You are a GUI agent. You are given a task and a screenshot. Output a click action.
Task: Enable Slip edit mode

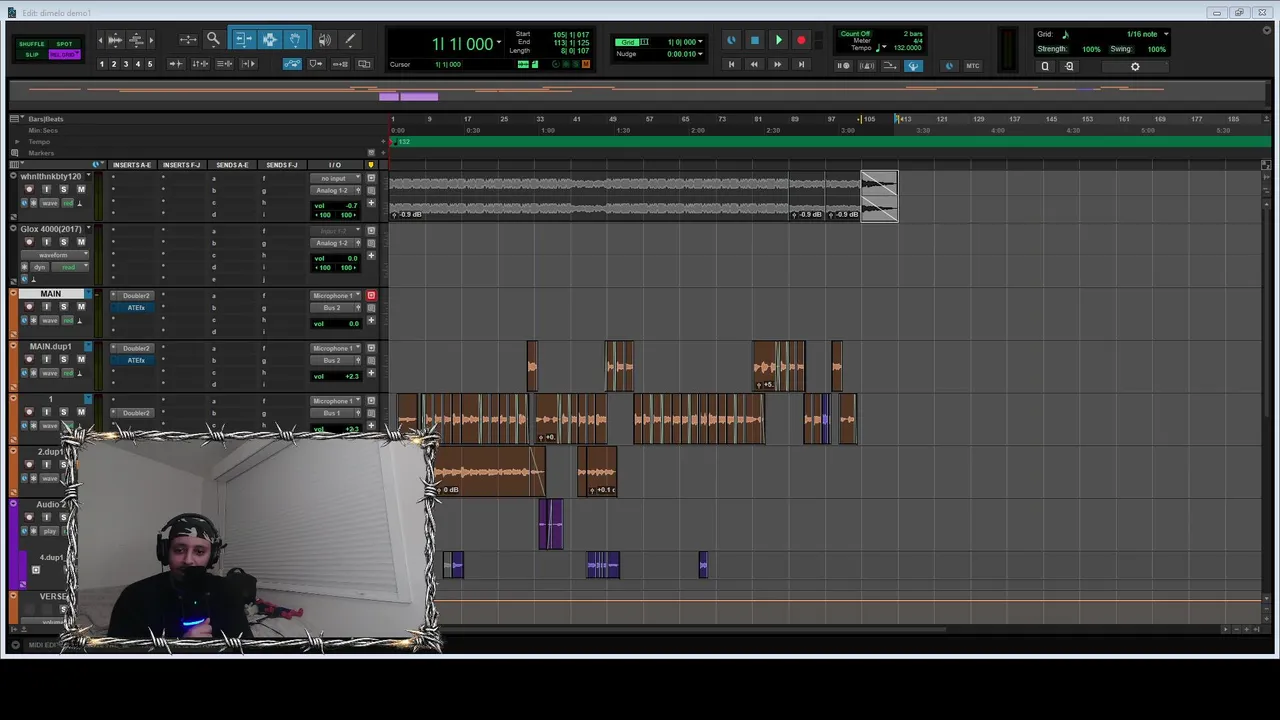coord(32,54)
